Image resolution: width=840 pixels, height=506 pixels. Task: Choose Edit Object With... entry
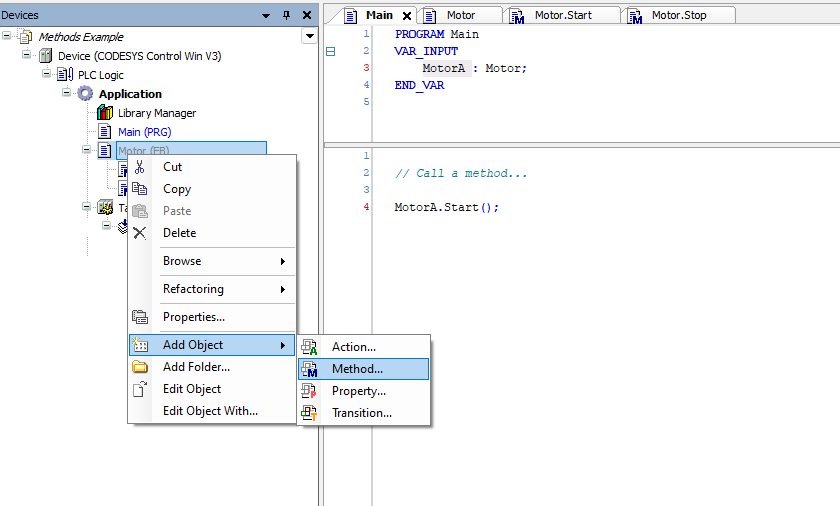tap(212, 411)
